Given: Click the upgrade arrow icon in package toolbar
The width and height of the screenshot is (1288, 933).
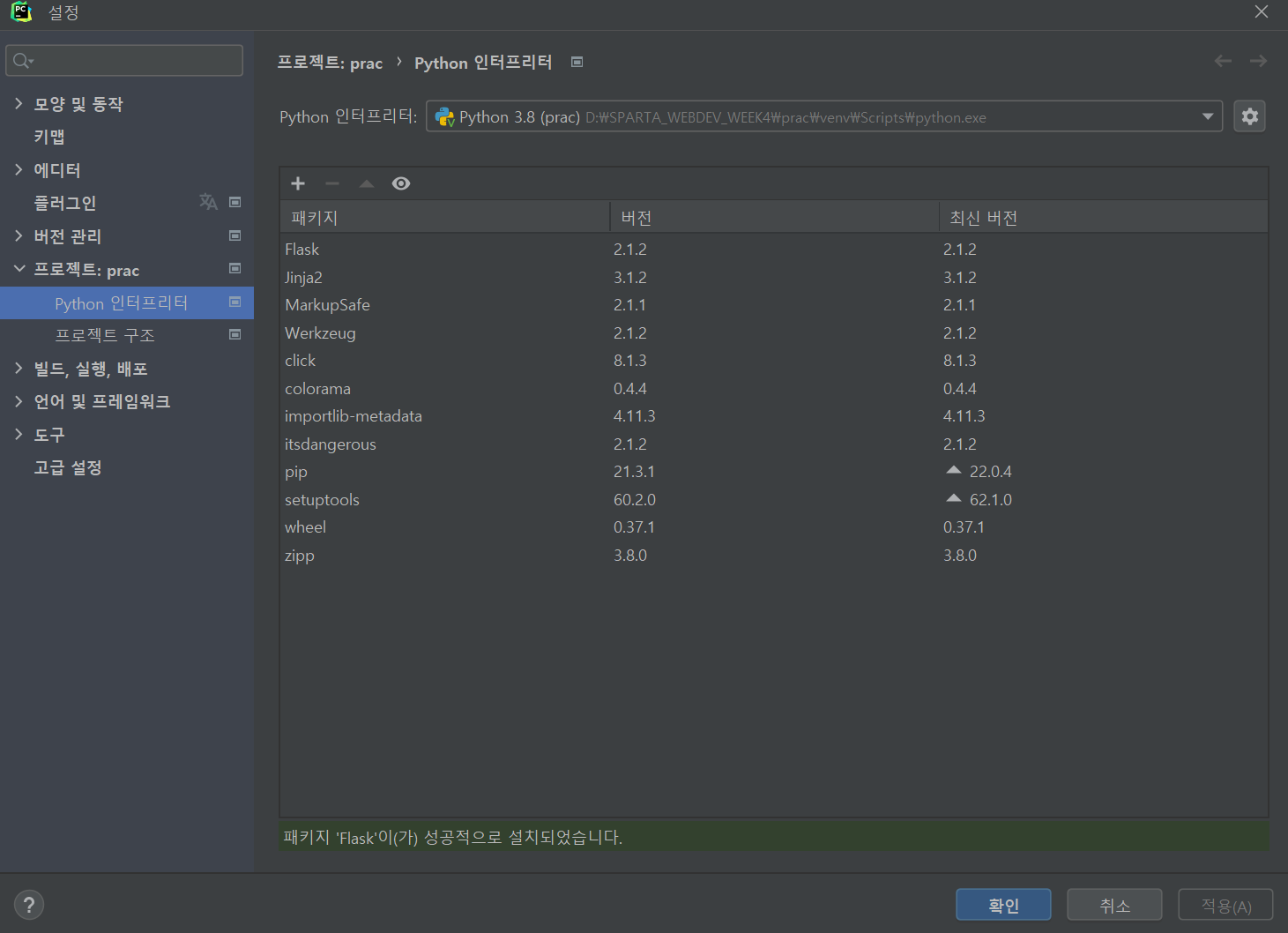Looking at the screenshot, I should pos(367,183).
